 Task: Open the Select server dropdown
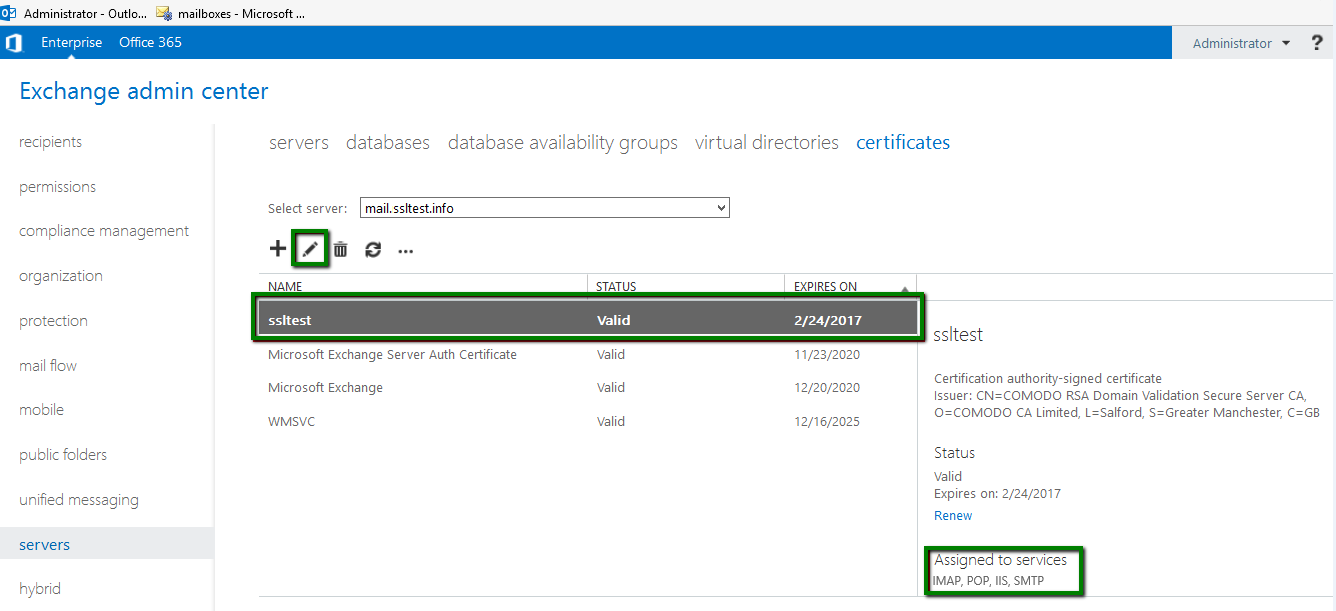545,208
